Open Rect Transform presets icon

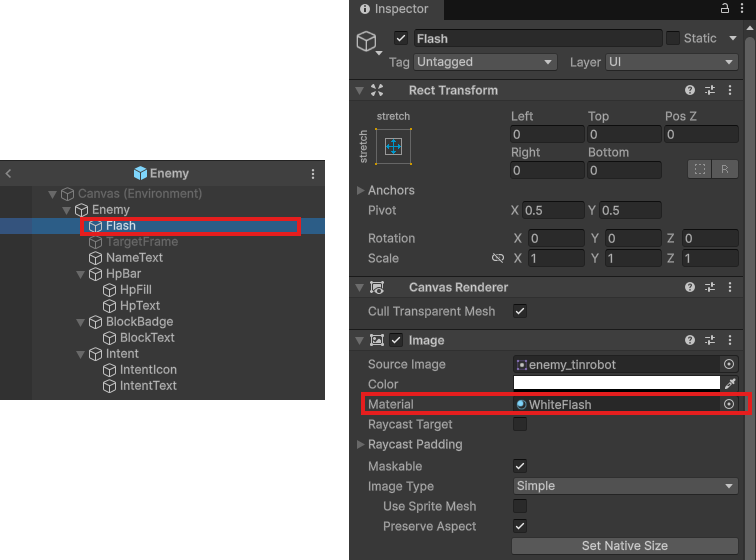710,90
